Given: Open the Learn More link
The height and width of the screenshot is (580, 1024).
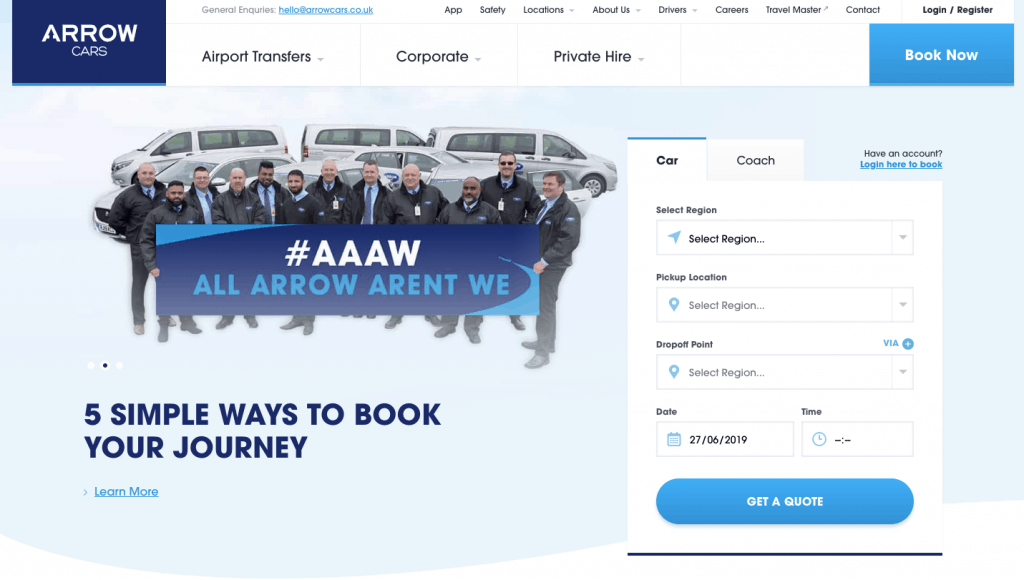Looking at the screenshot, I should click(126, 492).
